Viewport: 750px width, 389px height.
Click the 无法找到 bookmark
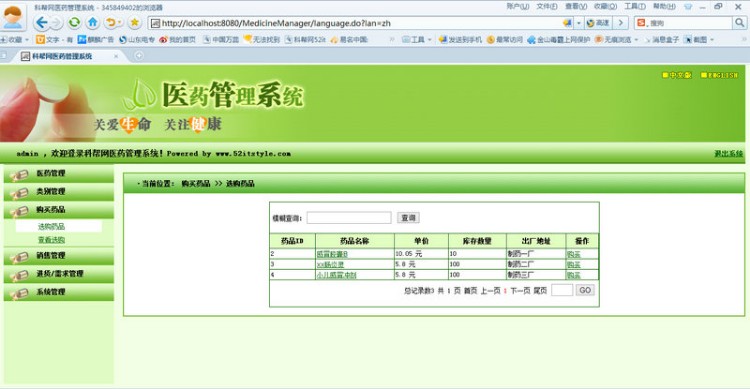(262, 40)
